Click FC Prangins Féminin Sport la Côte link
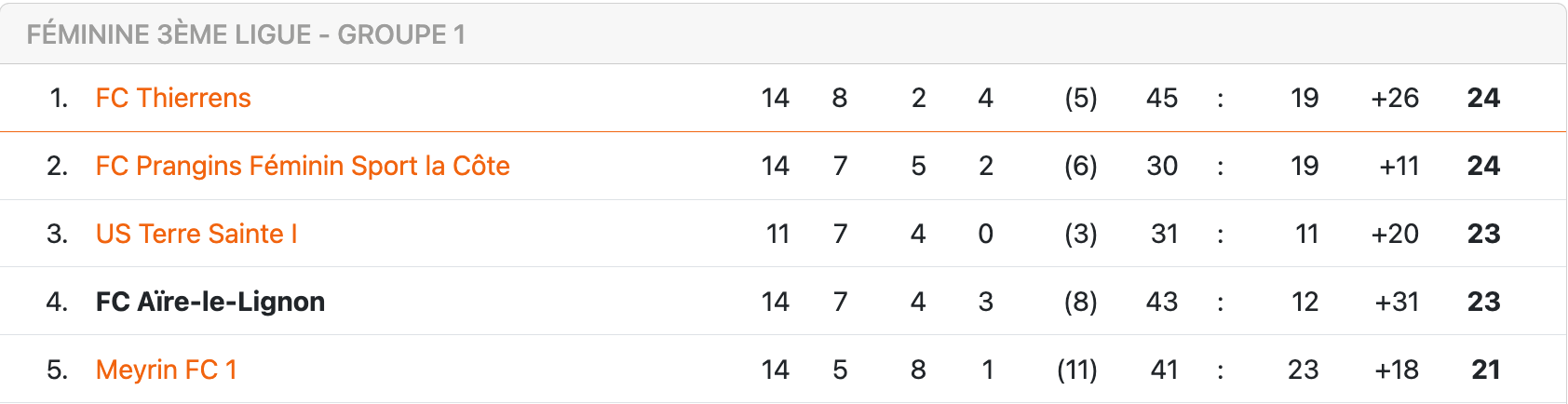1568x404 pixels. 303,166
